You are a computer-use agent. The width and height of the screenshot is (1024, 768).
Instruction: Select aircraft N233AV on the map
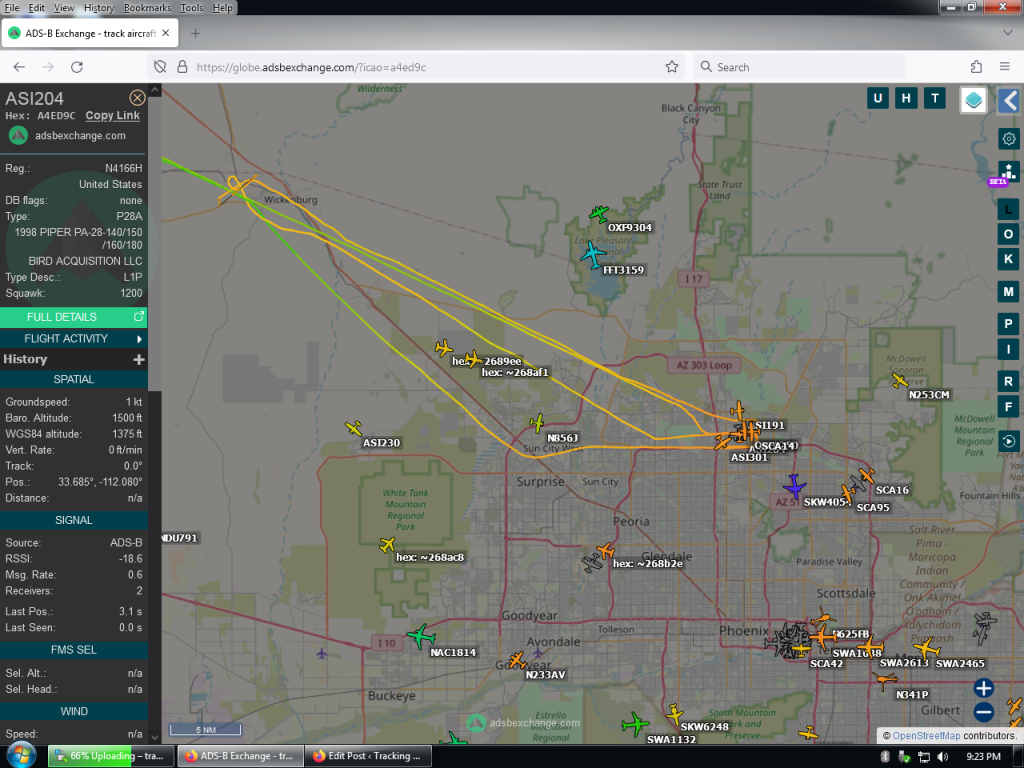click(517, 660)
